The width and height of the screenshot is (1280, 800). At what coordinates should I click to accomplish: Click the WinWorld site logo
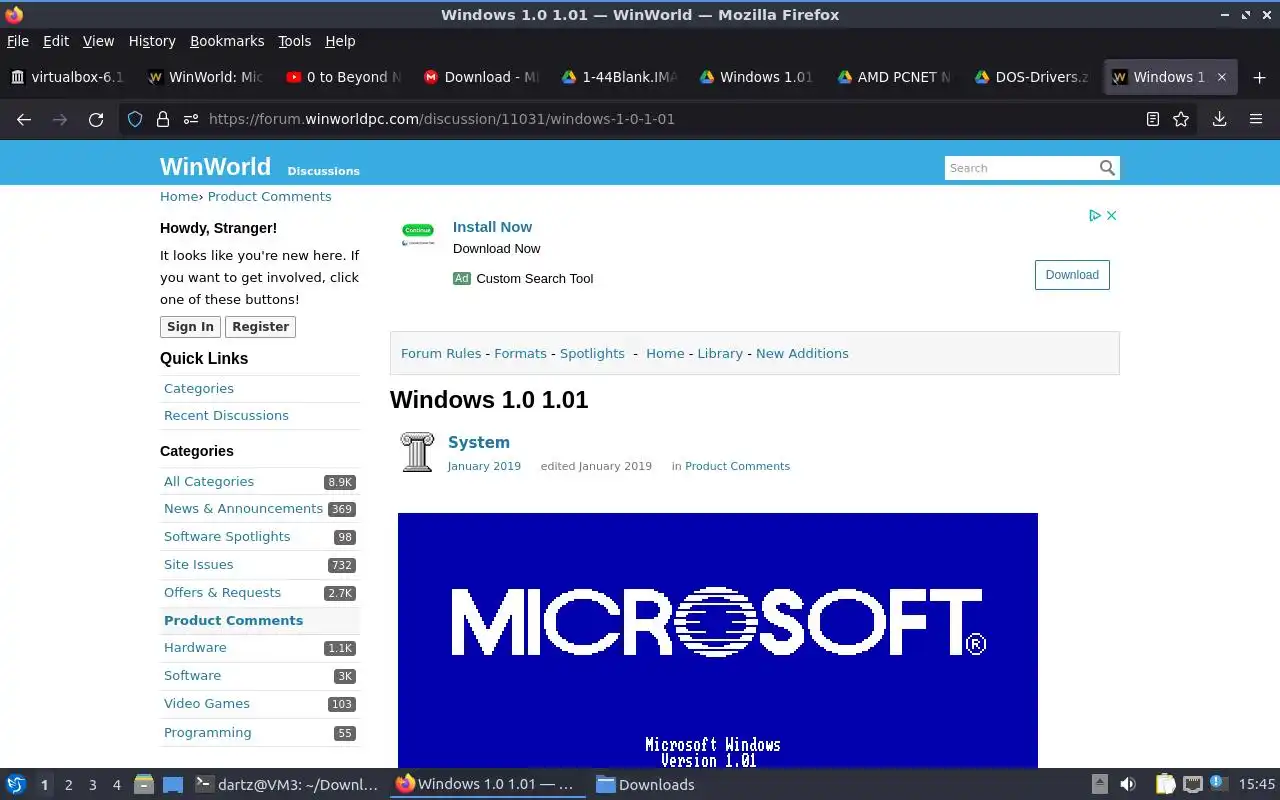(215, 166)
